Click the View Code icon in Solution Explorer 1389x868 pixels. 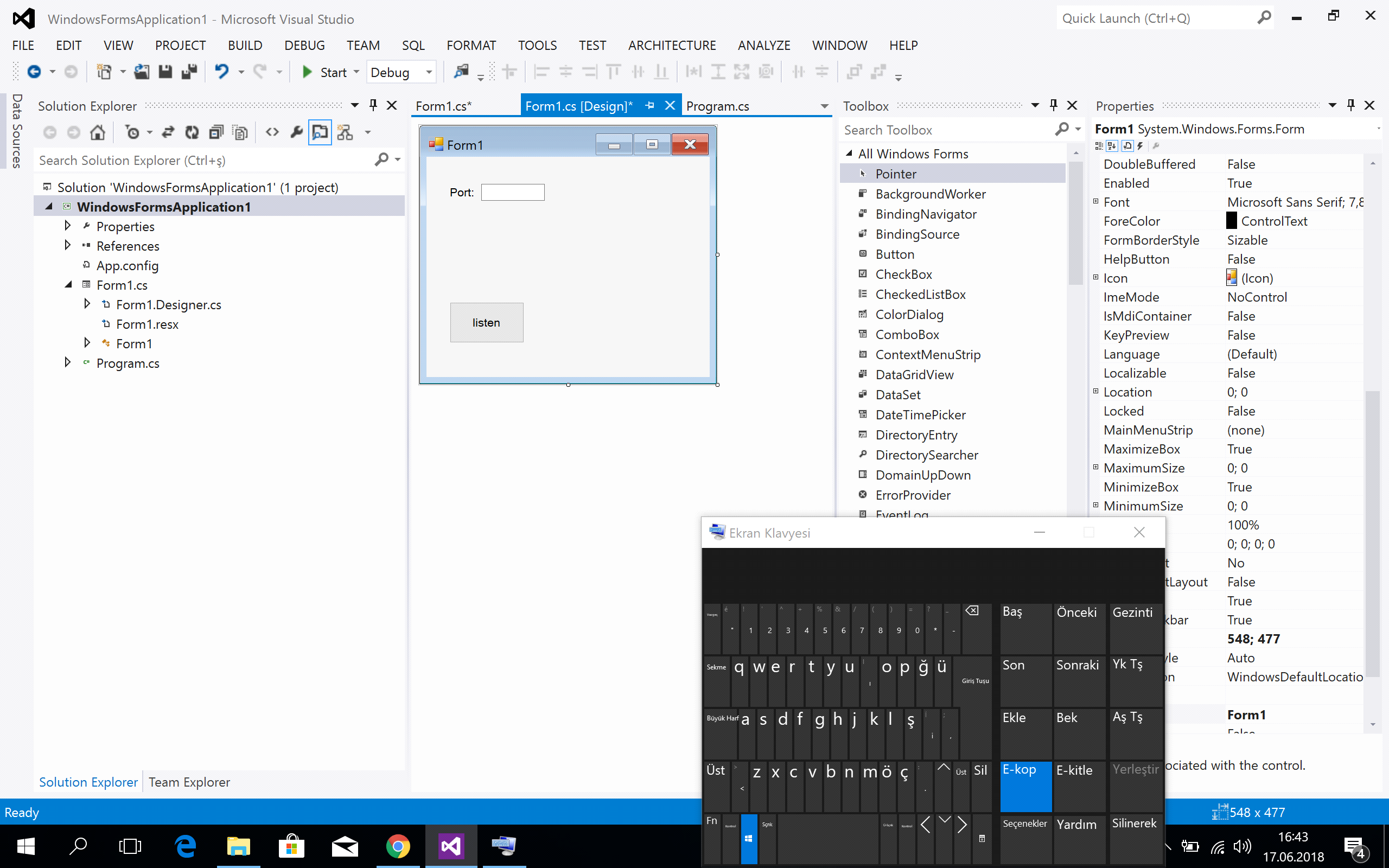272,132
